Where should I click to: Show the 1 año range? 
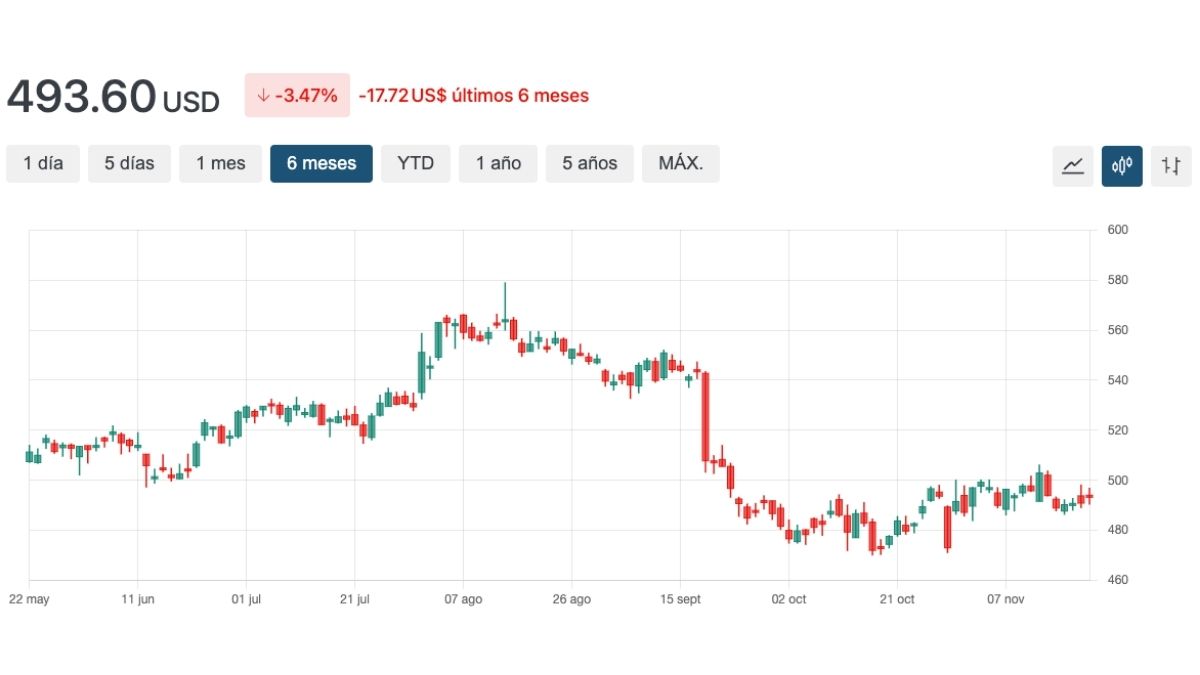[498, 164]
